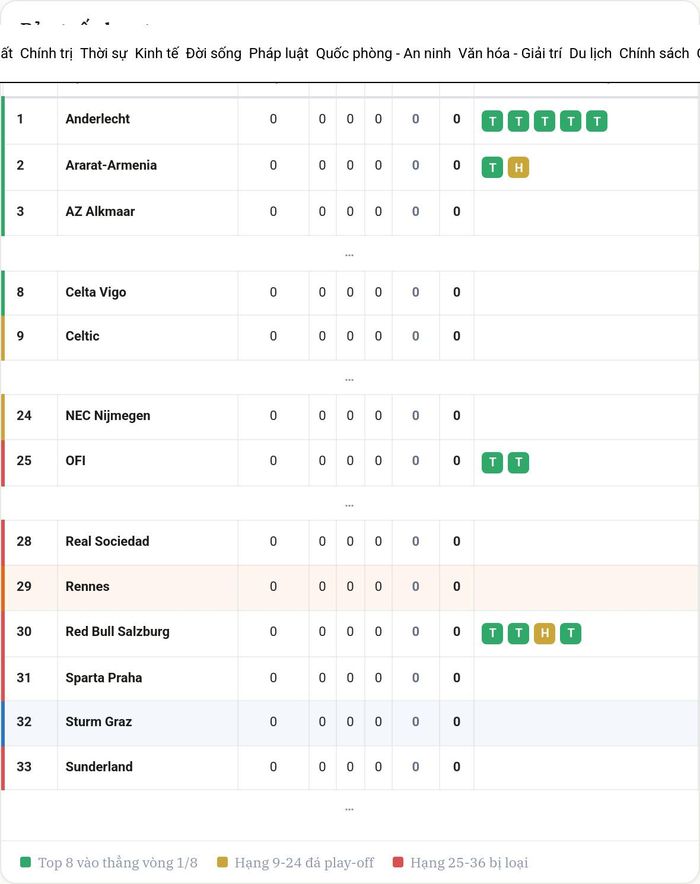The image size is (700, 884).
Task: Click the second green T badge in OFI row
Action: coord(518,462)
